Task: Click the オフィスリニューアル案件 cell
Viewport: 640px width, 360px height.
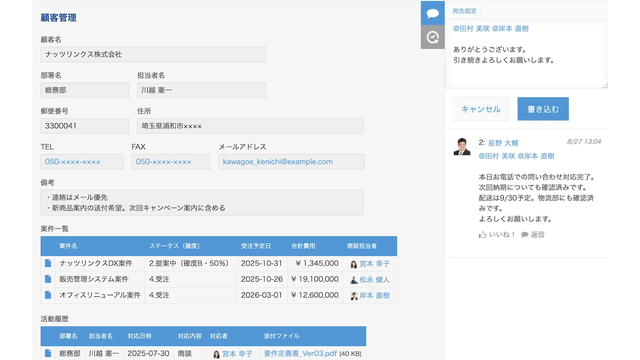Action: pos(100,295)
